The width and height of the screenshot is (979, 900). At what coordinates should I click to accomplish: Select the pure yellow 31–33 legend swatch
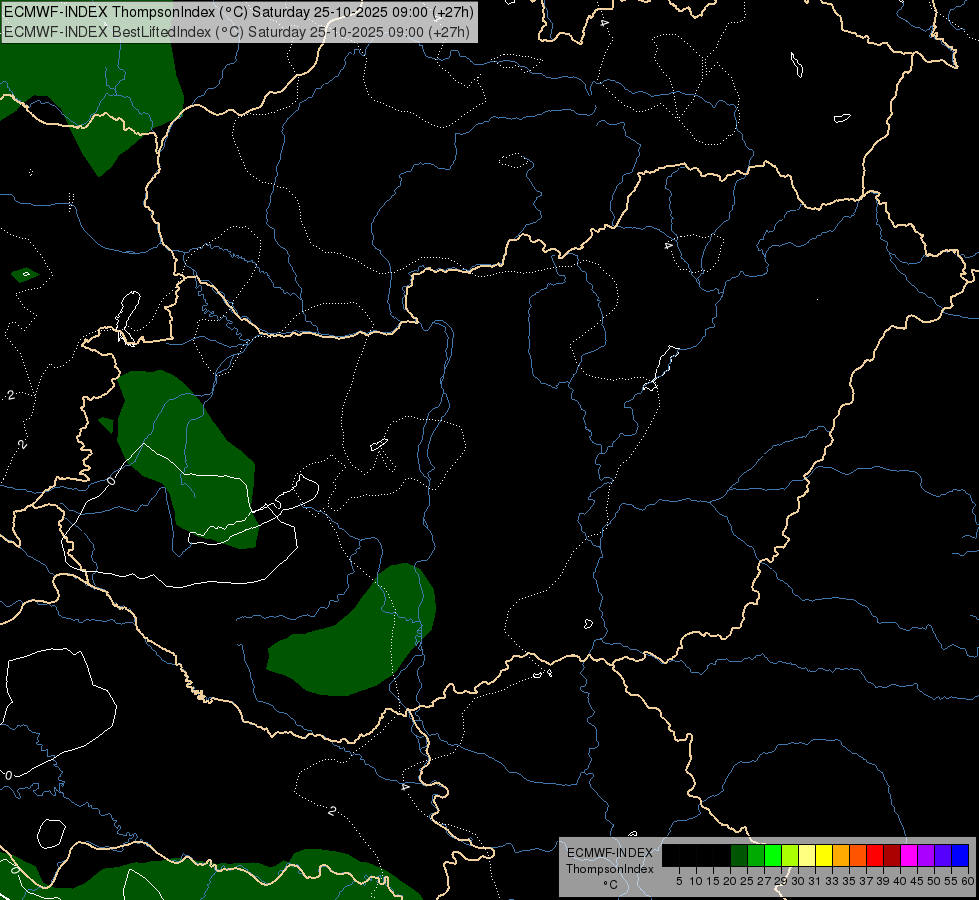click(x=824, y=855)
